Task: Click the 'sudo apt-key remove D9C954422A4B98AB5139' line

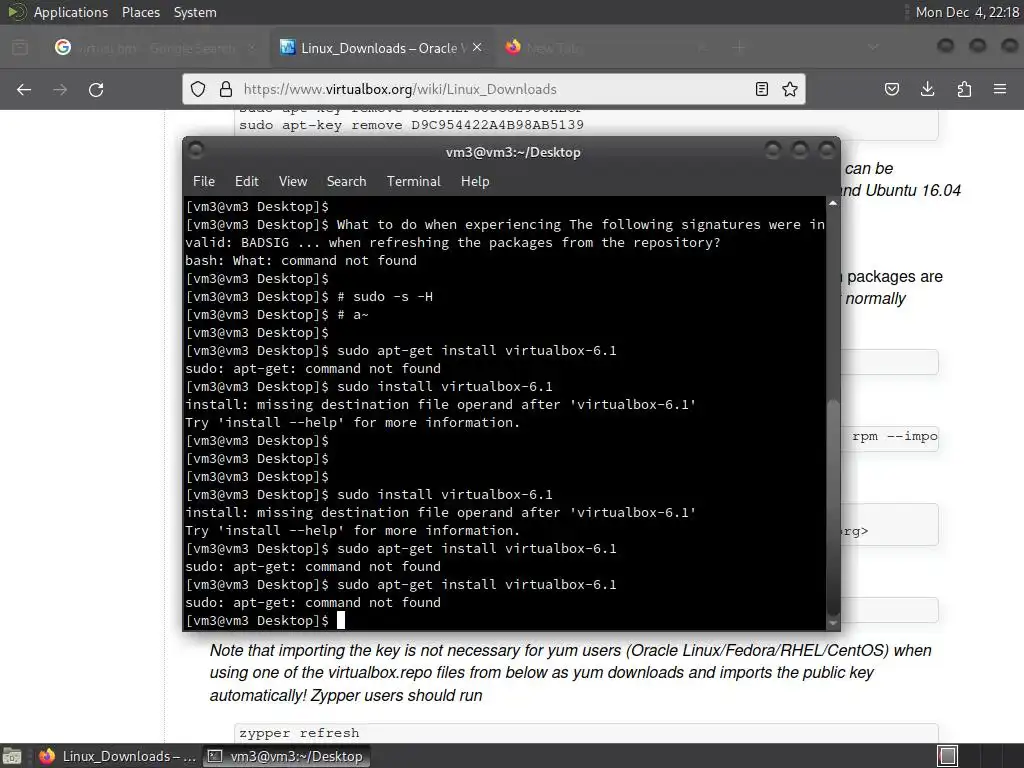Action: [411, 125]
